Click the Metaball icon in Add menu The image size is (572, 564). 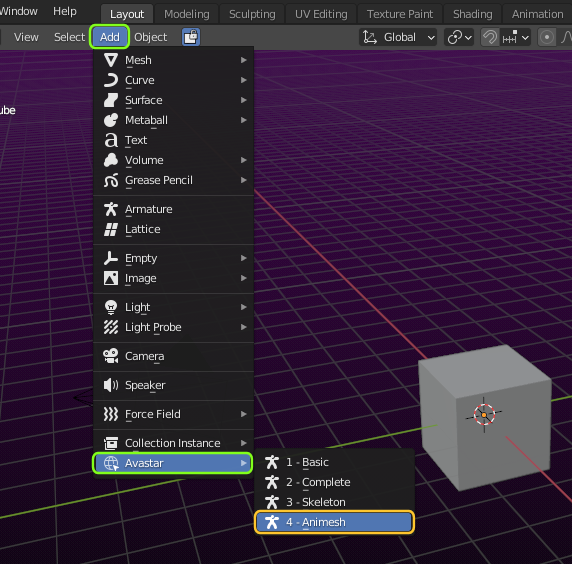(111, 120)
